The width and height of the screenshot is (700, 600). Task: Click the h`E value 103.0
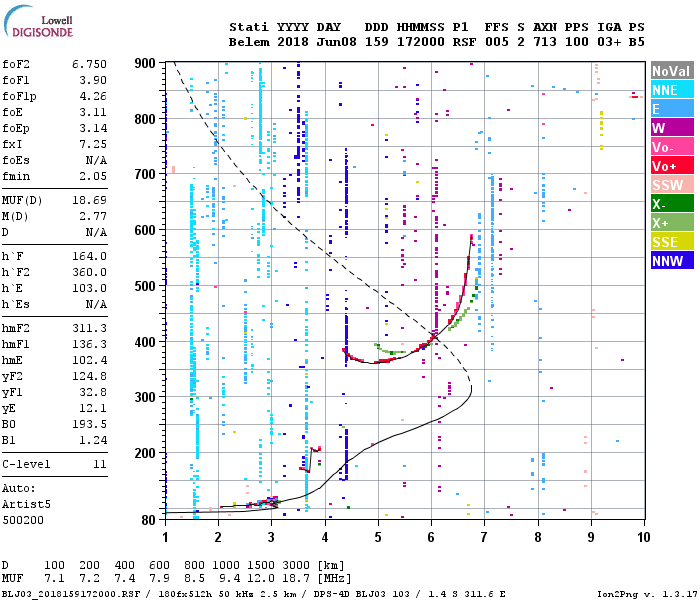tap(89, 288)
